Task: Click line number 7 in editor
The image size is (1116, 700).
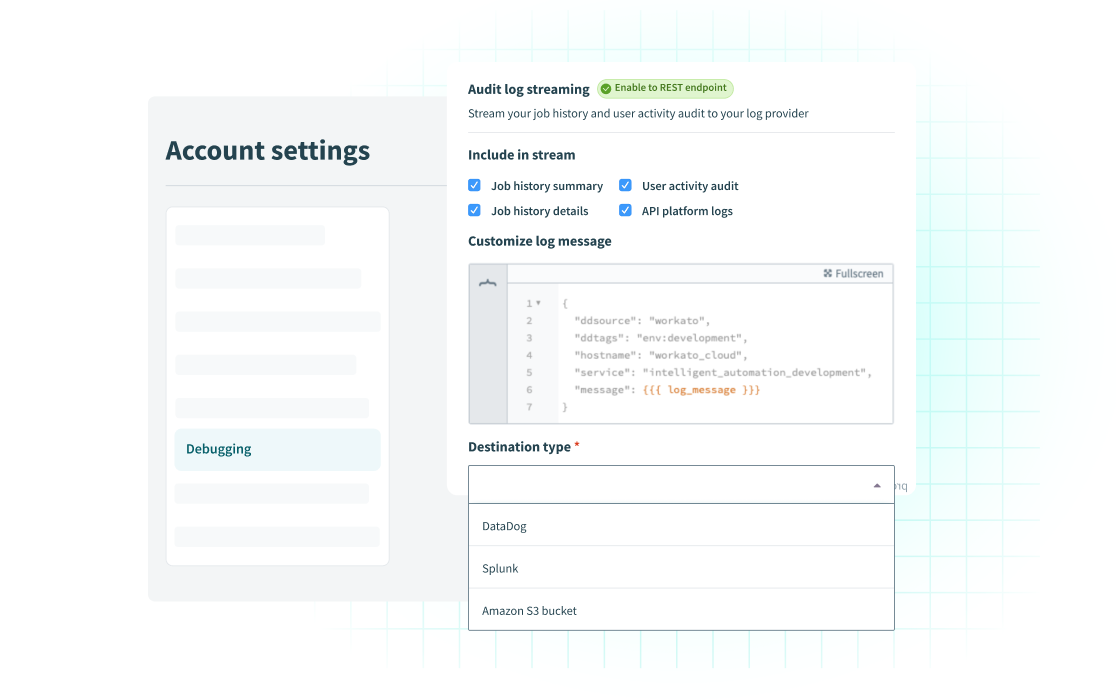Action: point(529,407)
